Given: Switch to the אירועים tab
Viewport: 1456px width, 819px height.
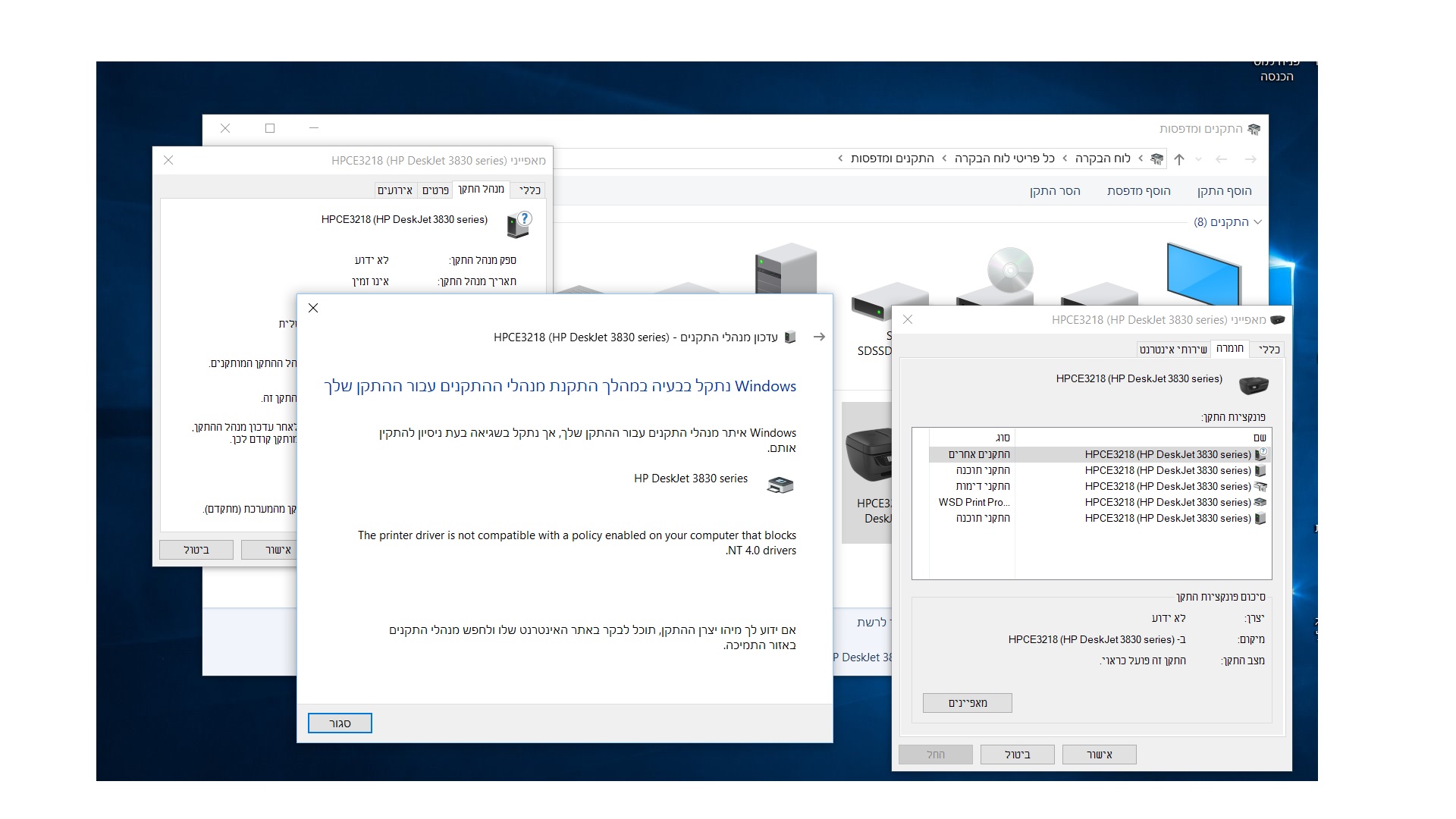Looking at the screenshot, I should 395,190.
